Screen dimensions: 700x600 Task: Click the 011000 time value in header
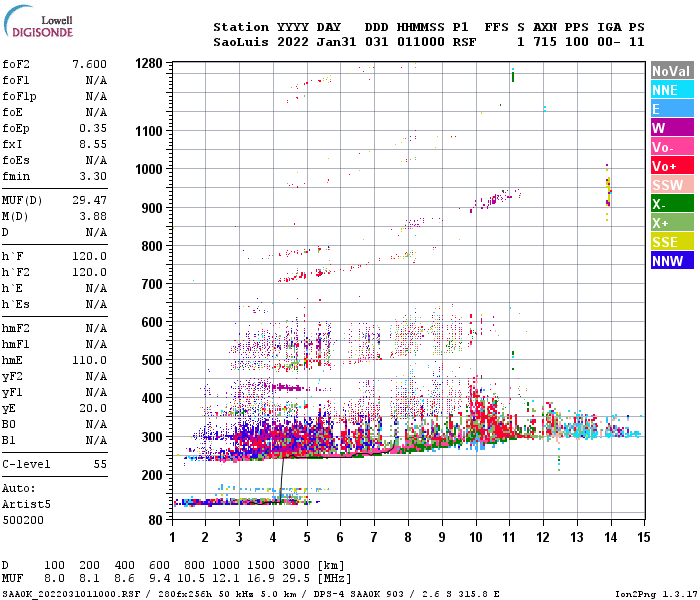[x=421, y=42]
